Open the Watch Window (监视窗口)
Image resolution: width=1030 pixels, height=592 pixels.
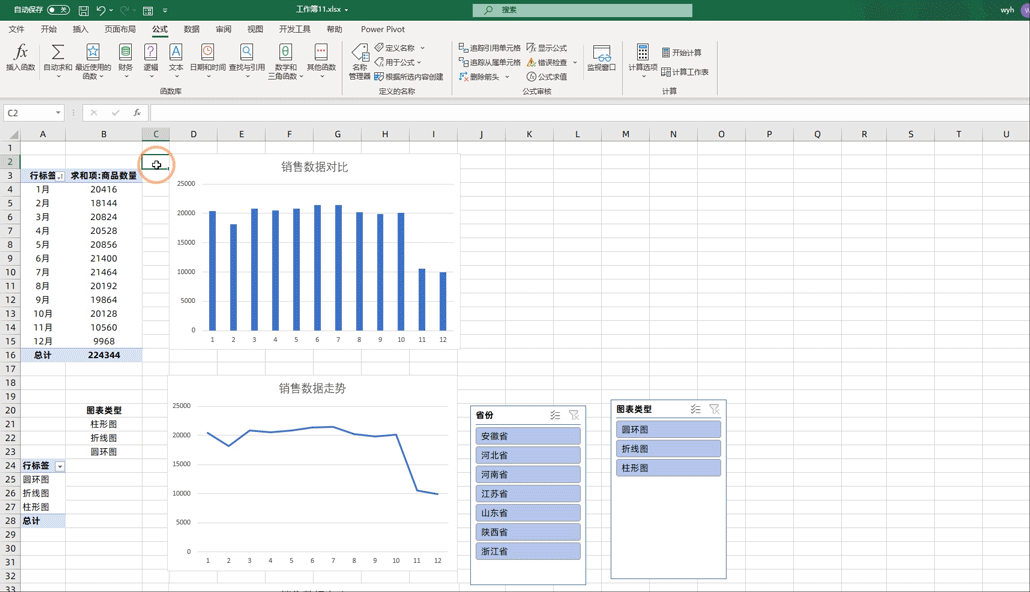click(x=601, y=58)
